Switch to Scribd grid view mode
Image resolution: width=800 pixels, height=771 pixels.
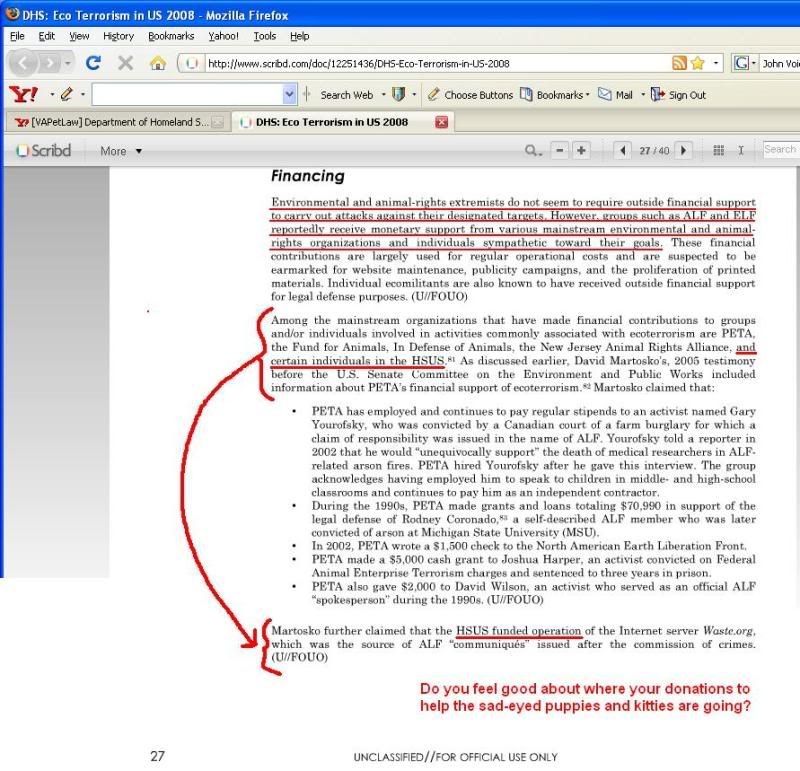pos(718,151)
